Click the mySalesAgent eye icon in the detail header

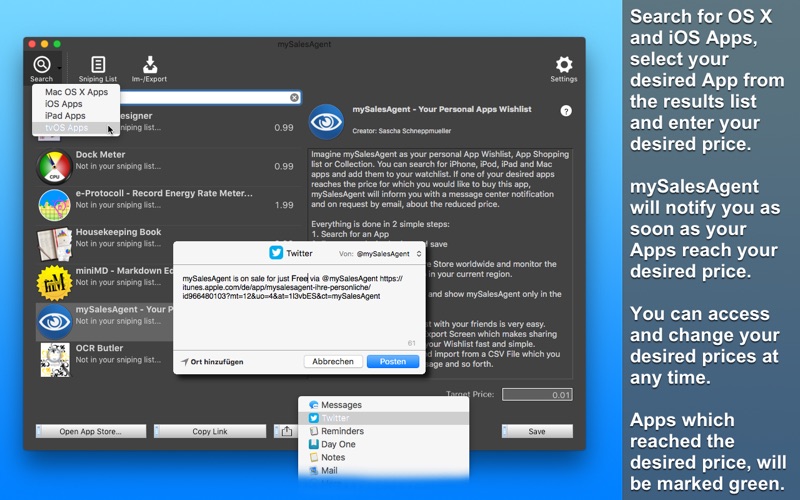click(x=326, y=121)
